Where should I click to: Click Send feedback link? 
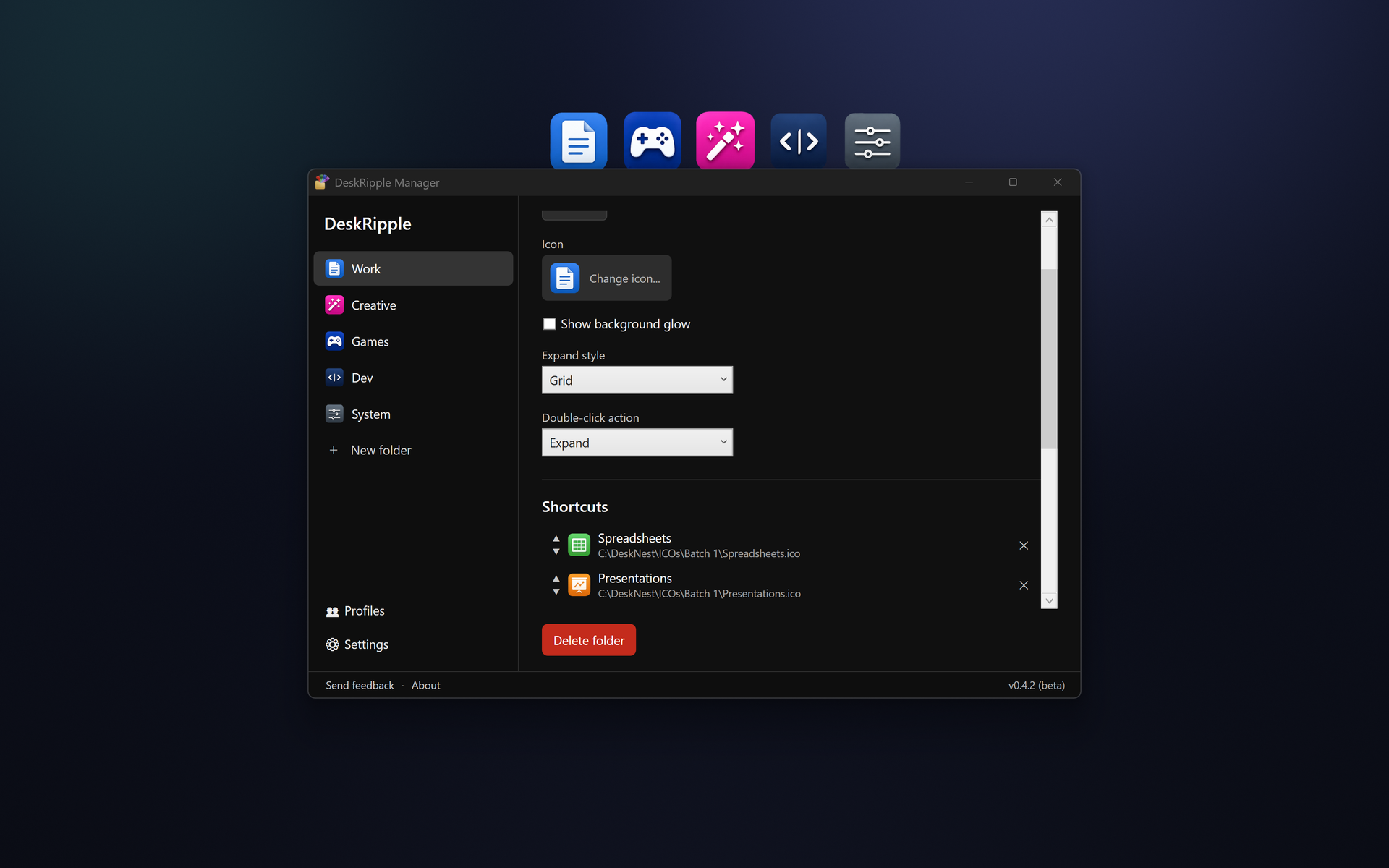360,685
